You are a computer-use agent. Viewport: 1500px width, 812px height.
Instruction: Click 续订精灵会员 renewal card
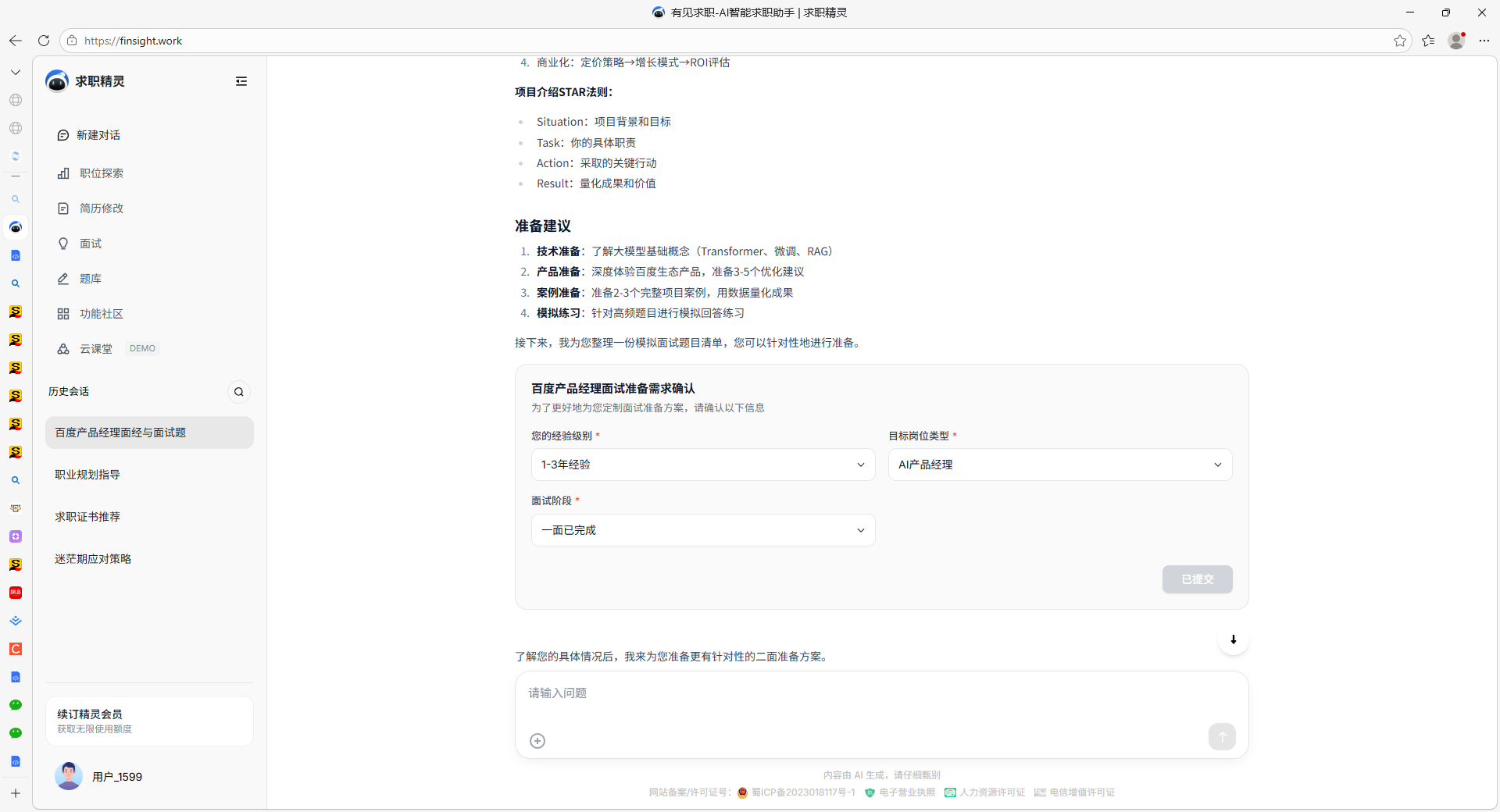[x=149, y=721]
